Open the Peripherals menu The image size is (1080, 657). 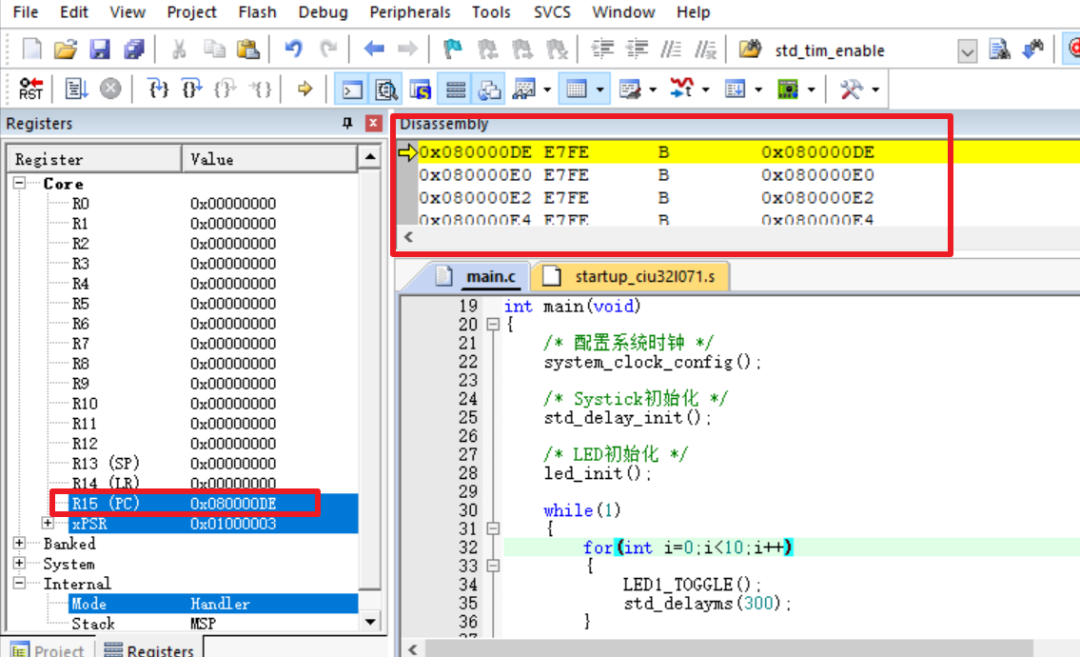coord(410,12)
